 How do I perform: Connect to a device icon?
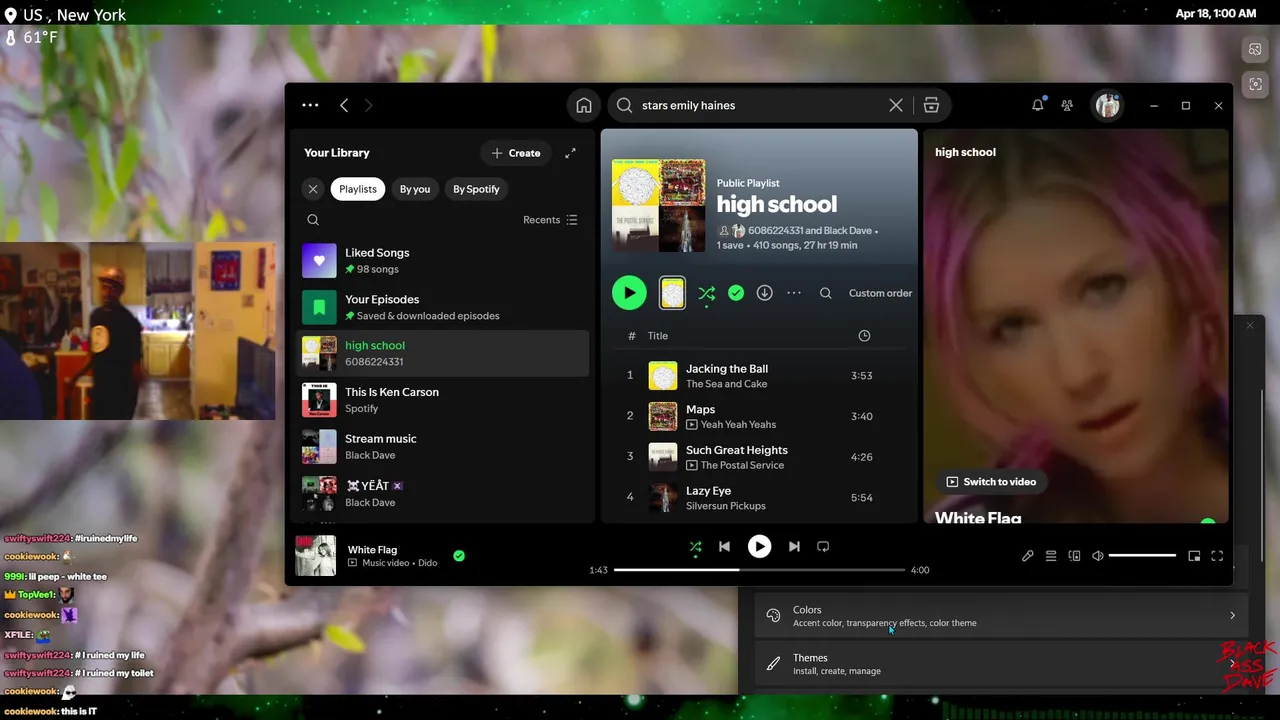(1074, 556)
